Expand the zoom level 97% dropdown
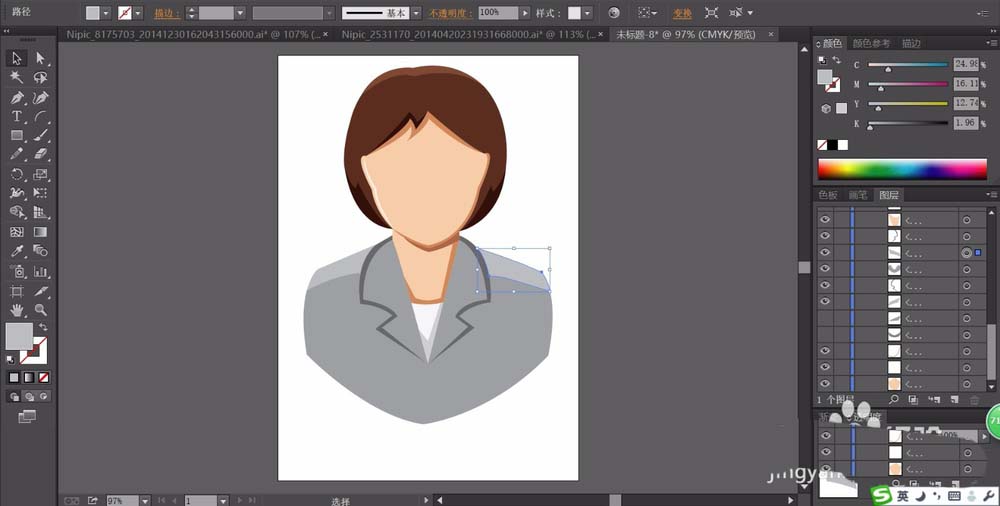1000x506 pixels. point(144,499)
